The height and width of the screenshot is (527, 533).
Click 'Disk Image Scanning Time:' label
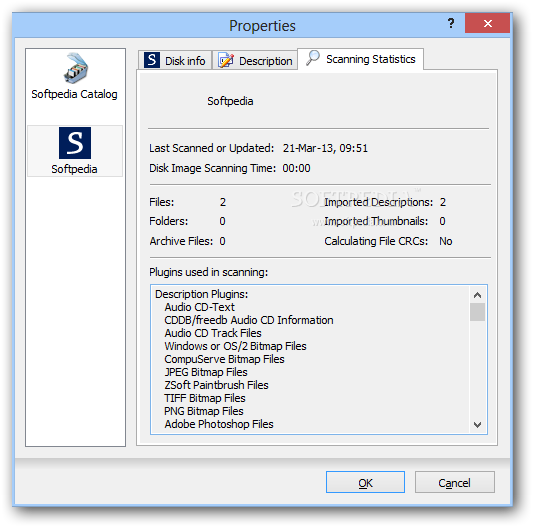[212, 168]
